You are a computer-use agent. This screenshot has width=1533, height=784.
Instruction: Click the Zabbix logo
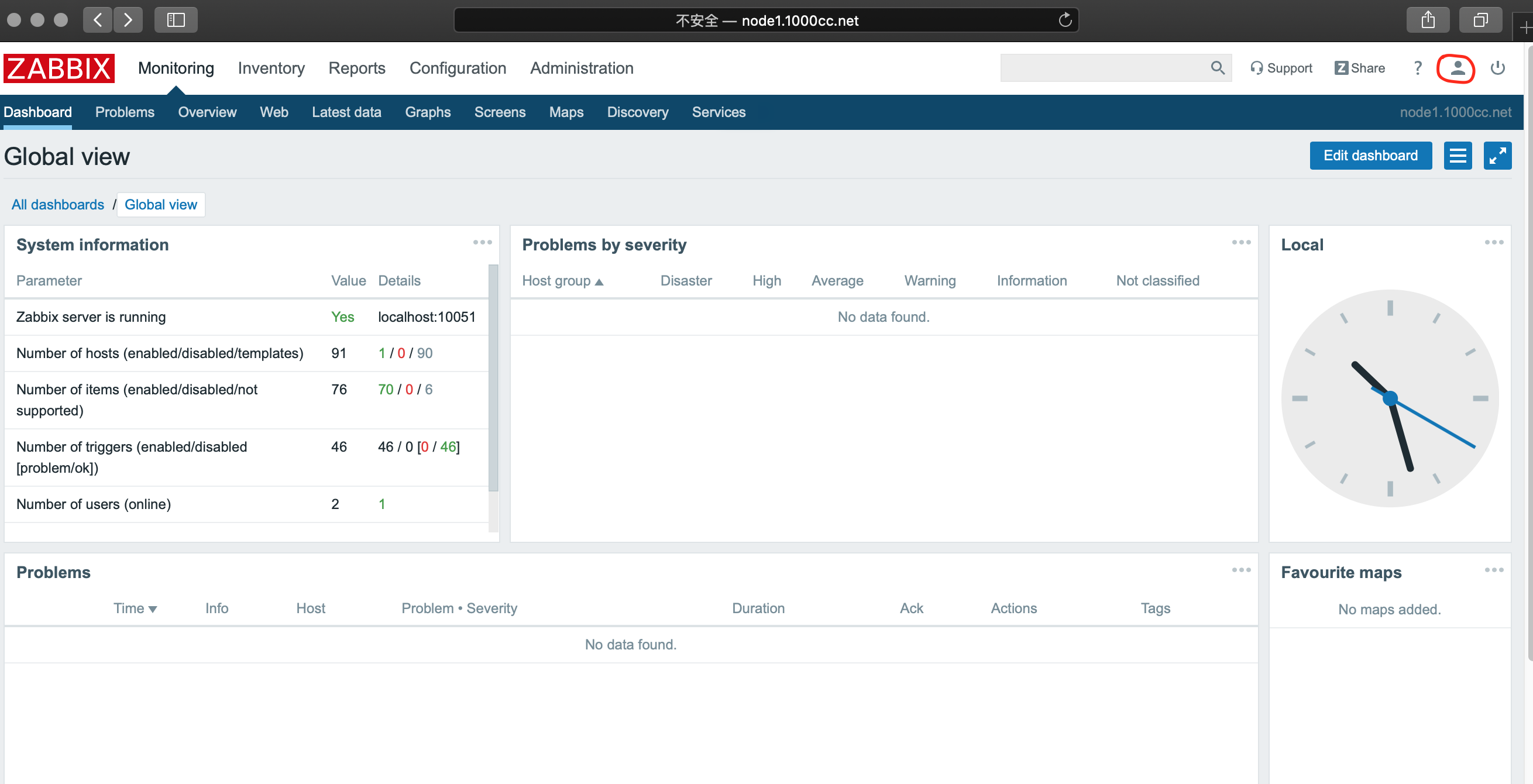[59, 68]
